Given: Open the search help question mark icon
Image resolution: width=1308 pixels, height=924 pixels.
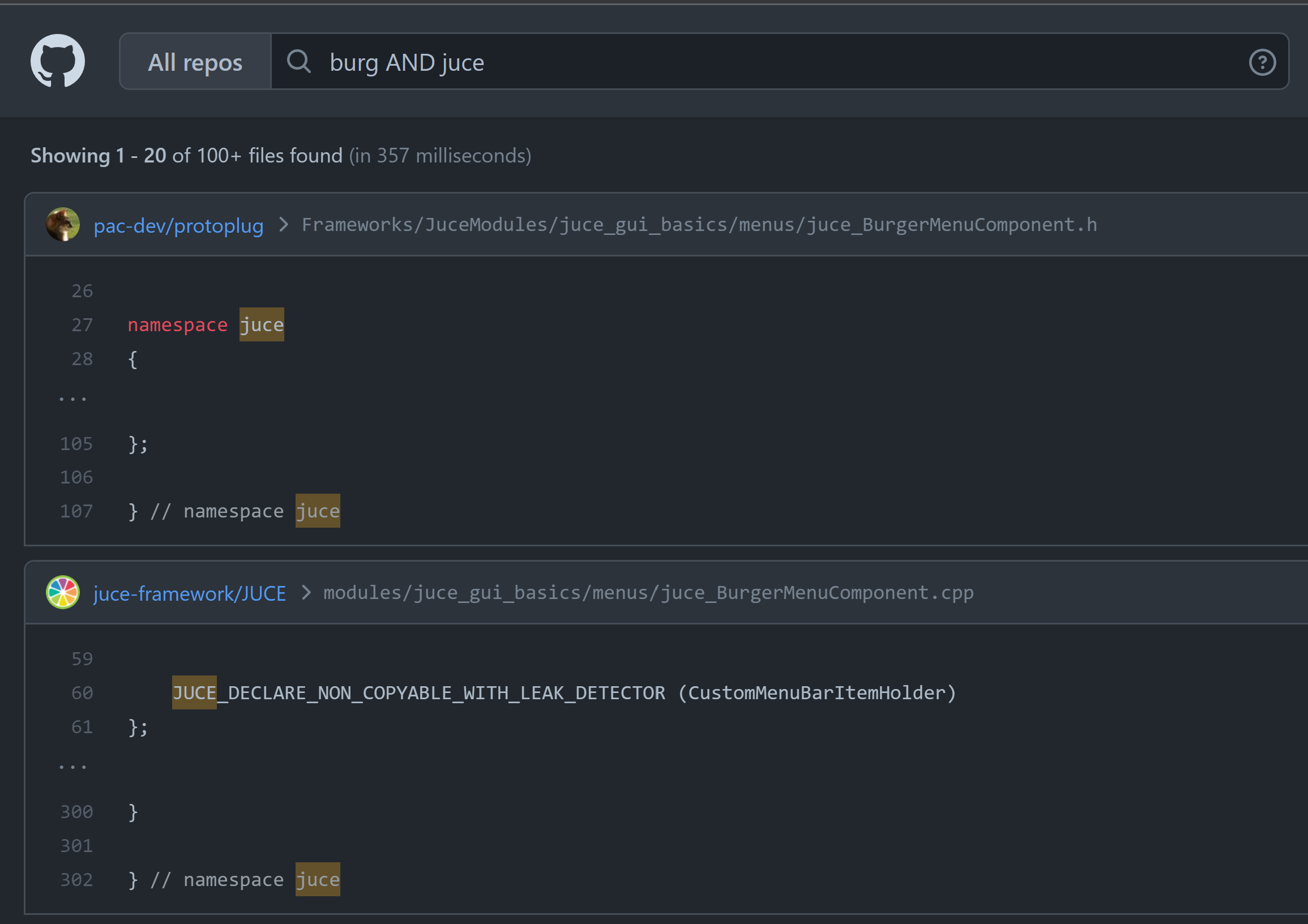Looking at the screenshot, I should pyautogui.click(x=1262, y=62).
